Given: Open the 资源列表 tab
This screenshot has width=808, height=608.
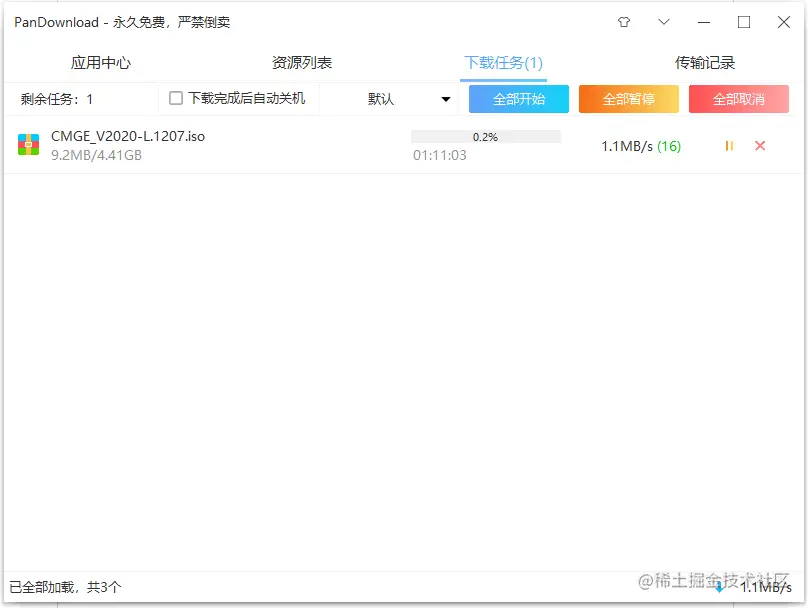Looking at the screenshot, I should tap(301, 61).
